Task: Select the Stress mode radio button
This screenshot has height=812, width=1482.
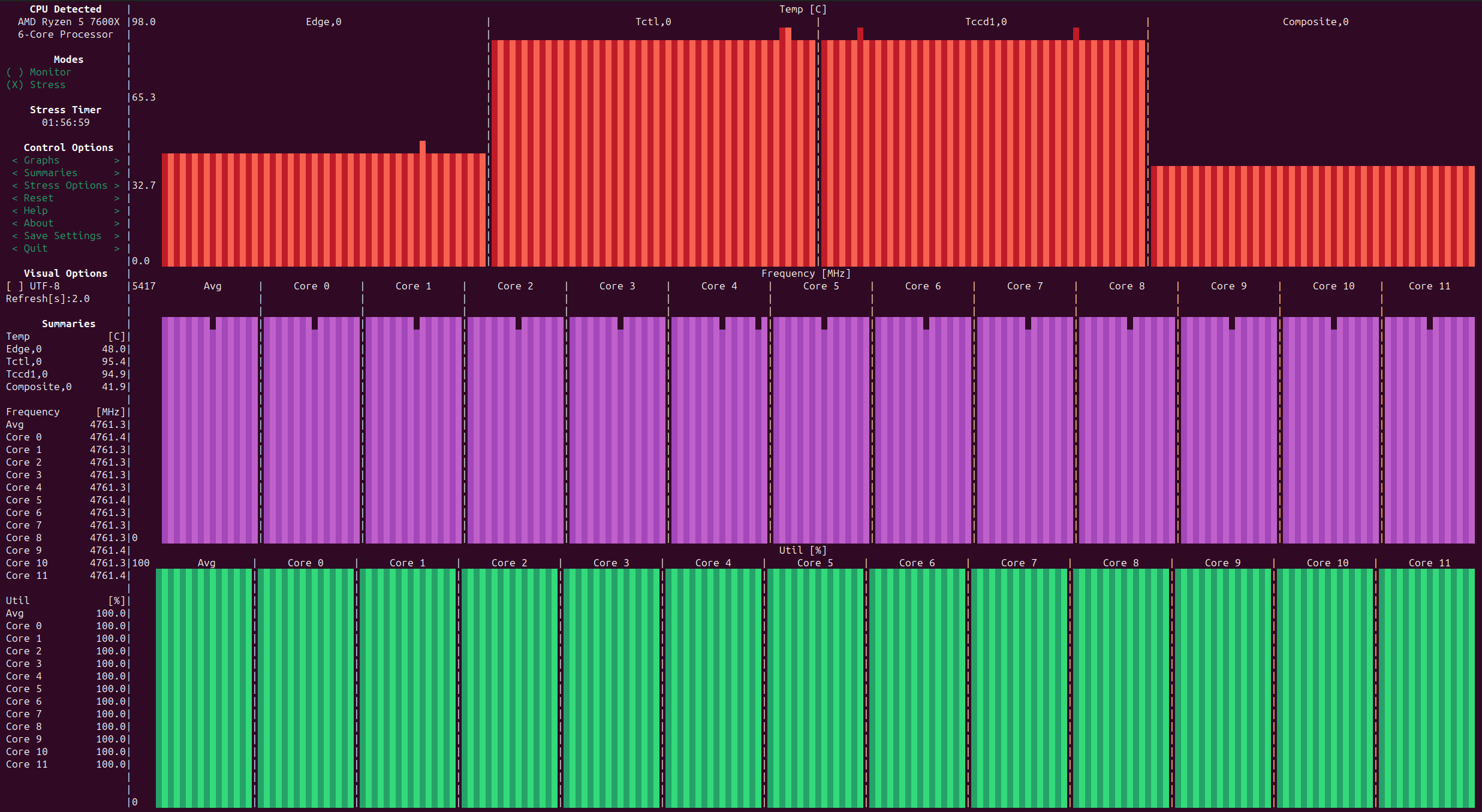Action: tap(36, 84)
